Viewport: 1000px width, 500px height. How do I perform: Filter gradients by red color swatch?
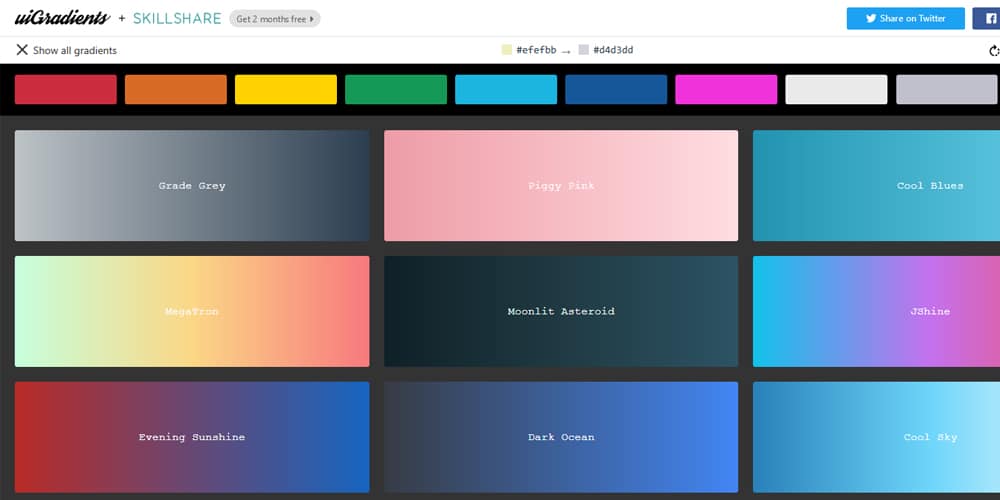coord(66,89)
